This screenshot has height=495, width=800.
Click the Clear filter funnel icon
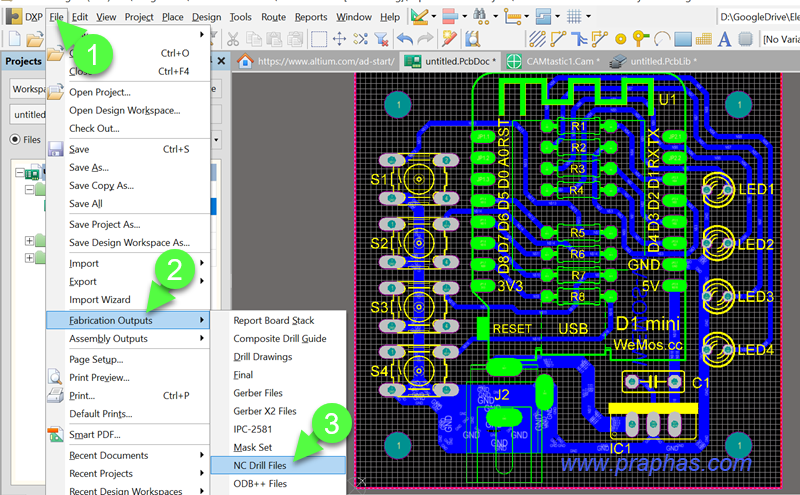[x=381, y=39]
